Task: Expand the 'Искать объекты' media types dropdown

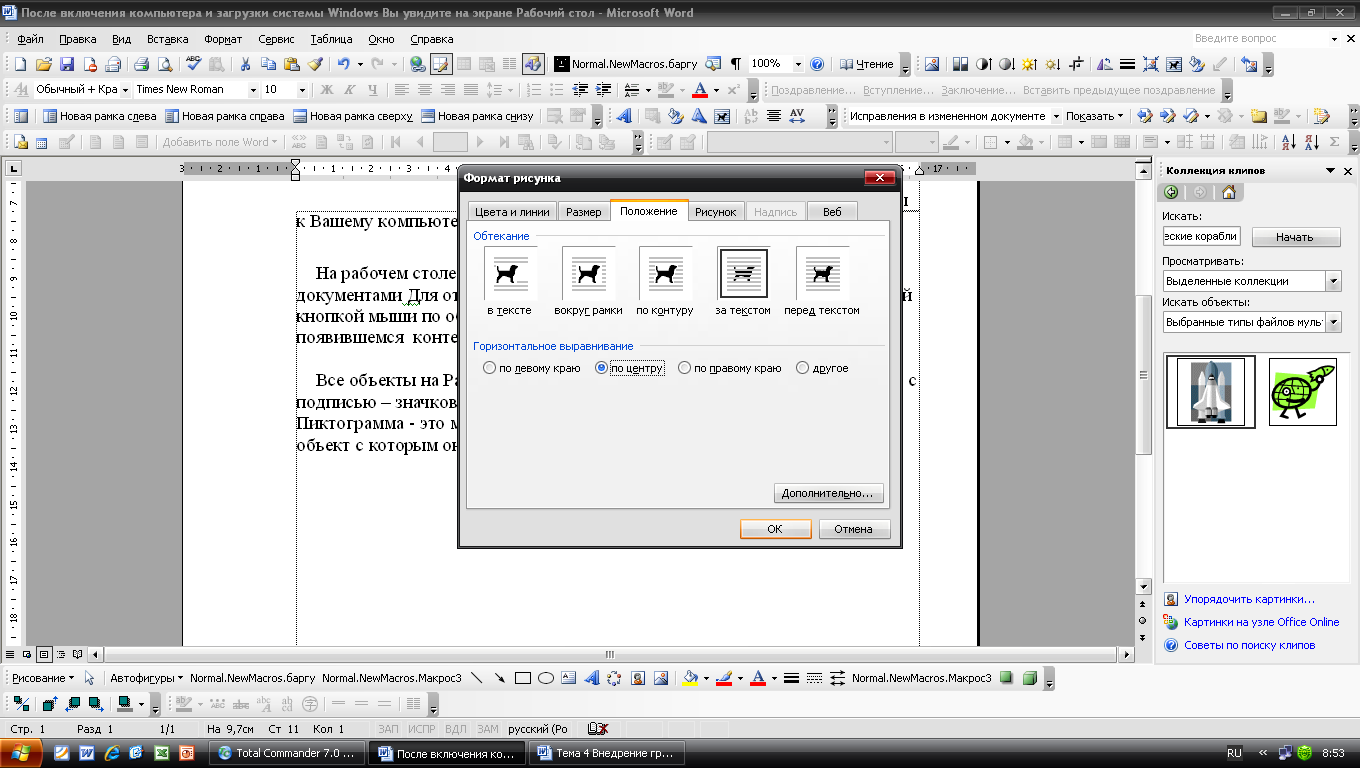Action: (1333, 322)
